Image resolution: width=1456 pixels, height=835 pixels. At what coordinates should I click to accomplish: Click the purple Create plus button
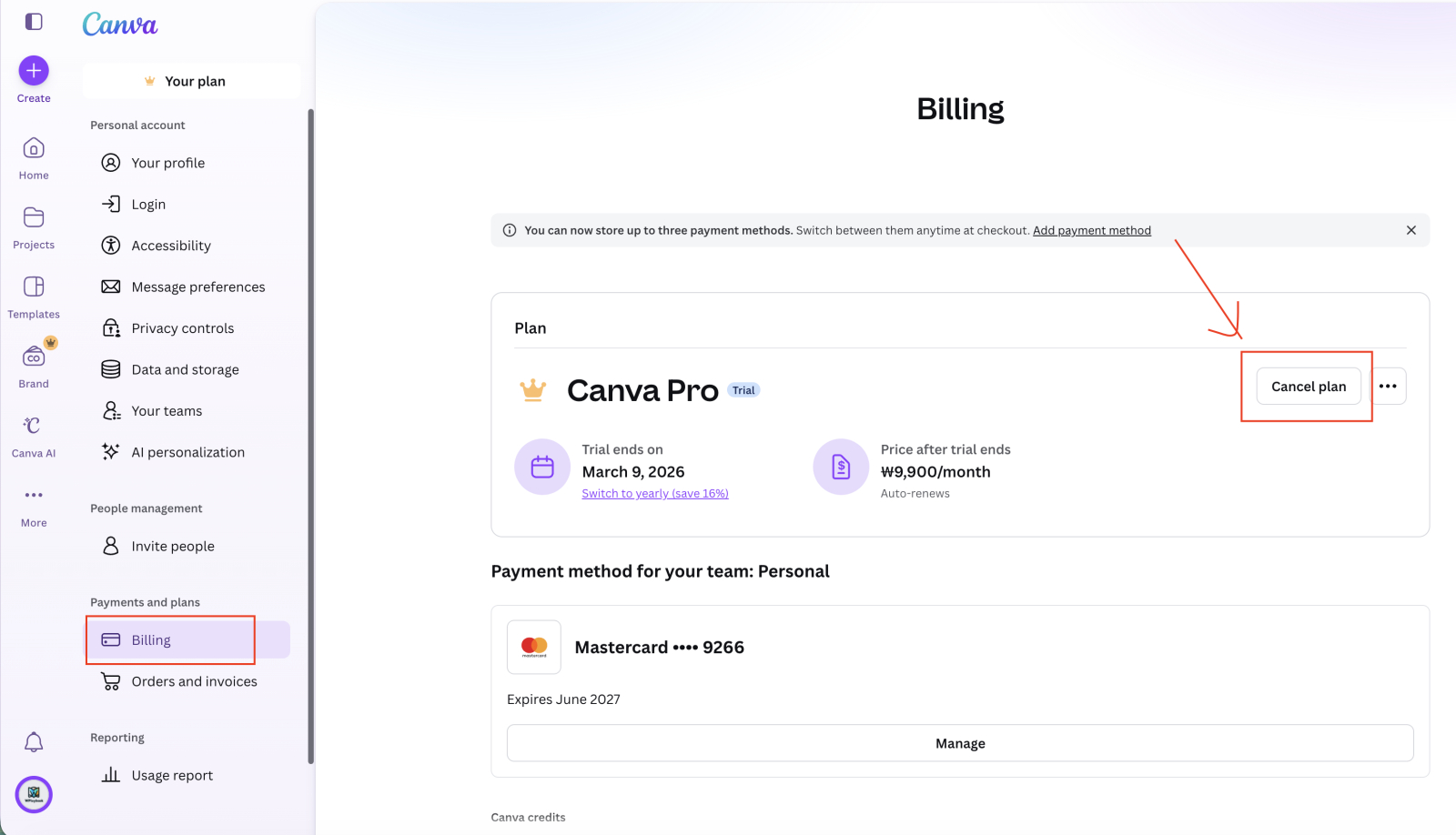34,70
